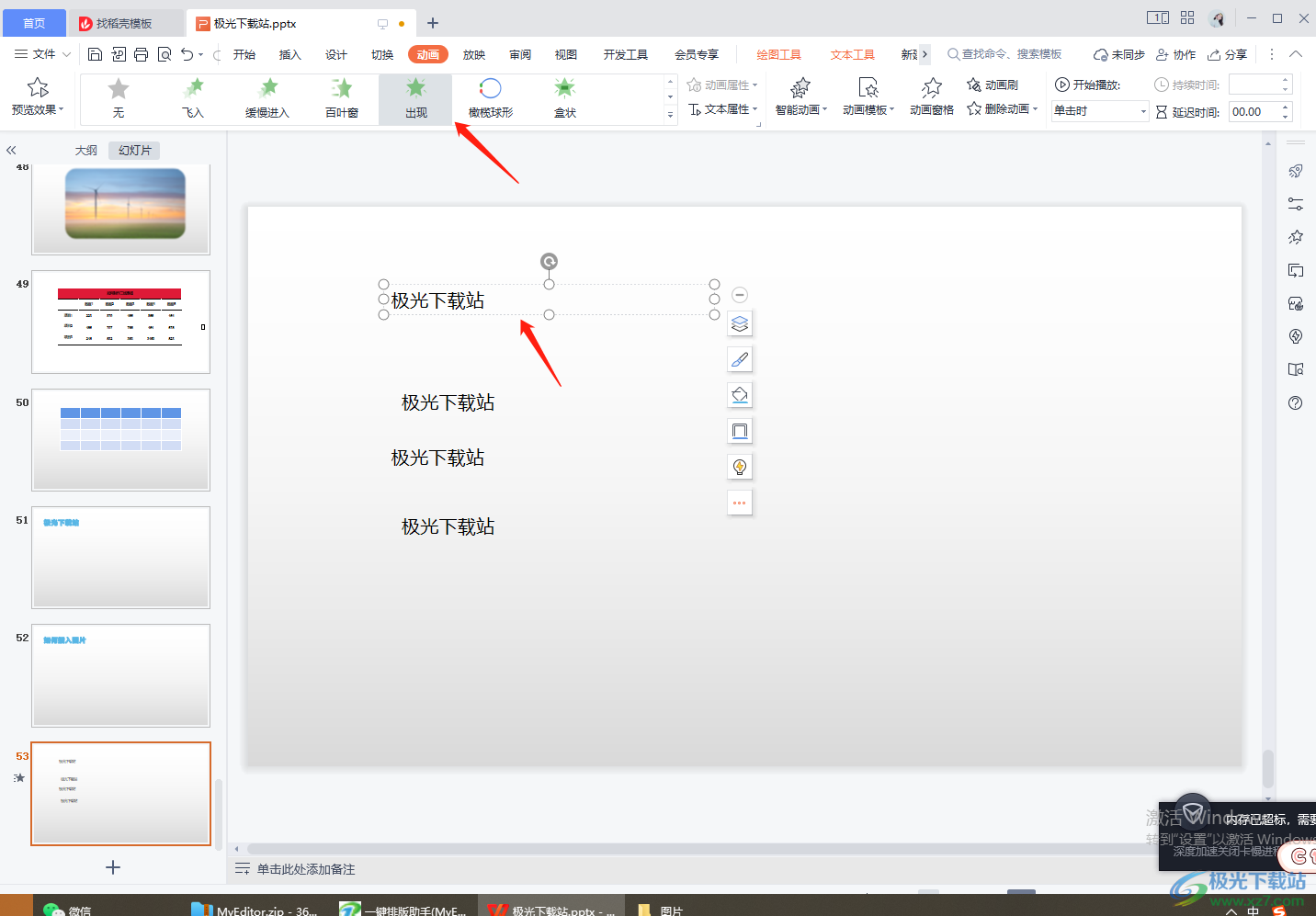Open the 文本工具 tab
This screenshot has height=916, width=1316.
[853, 54]
